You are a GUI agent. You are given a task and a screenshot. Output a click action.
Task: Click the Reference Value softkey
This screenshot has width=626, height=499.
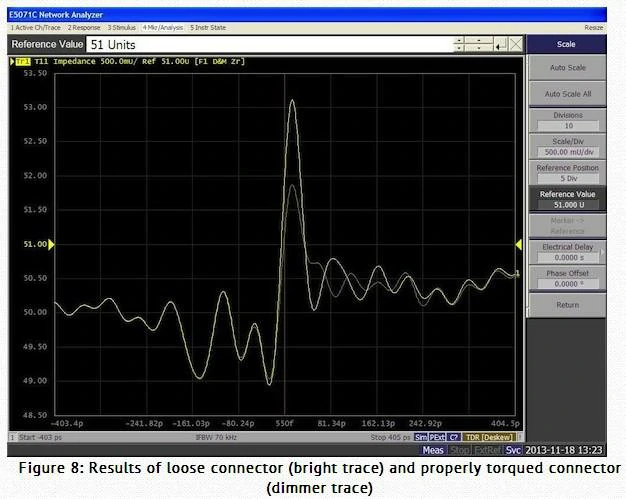(568, 199)
